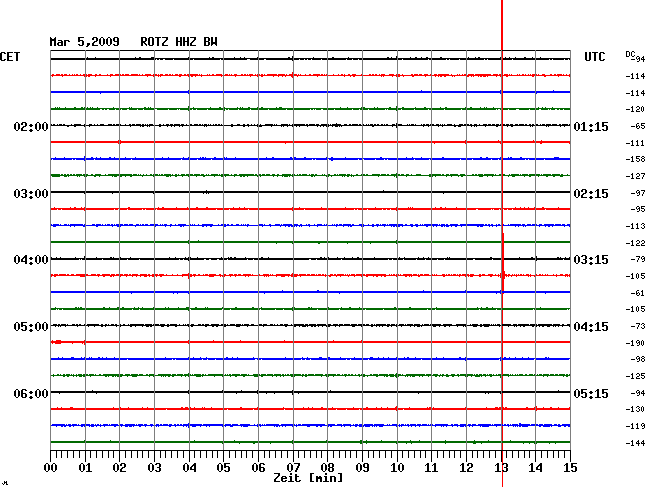Click the DC offset value "-73"

[638, 327]
